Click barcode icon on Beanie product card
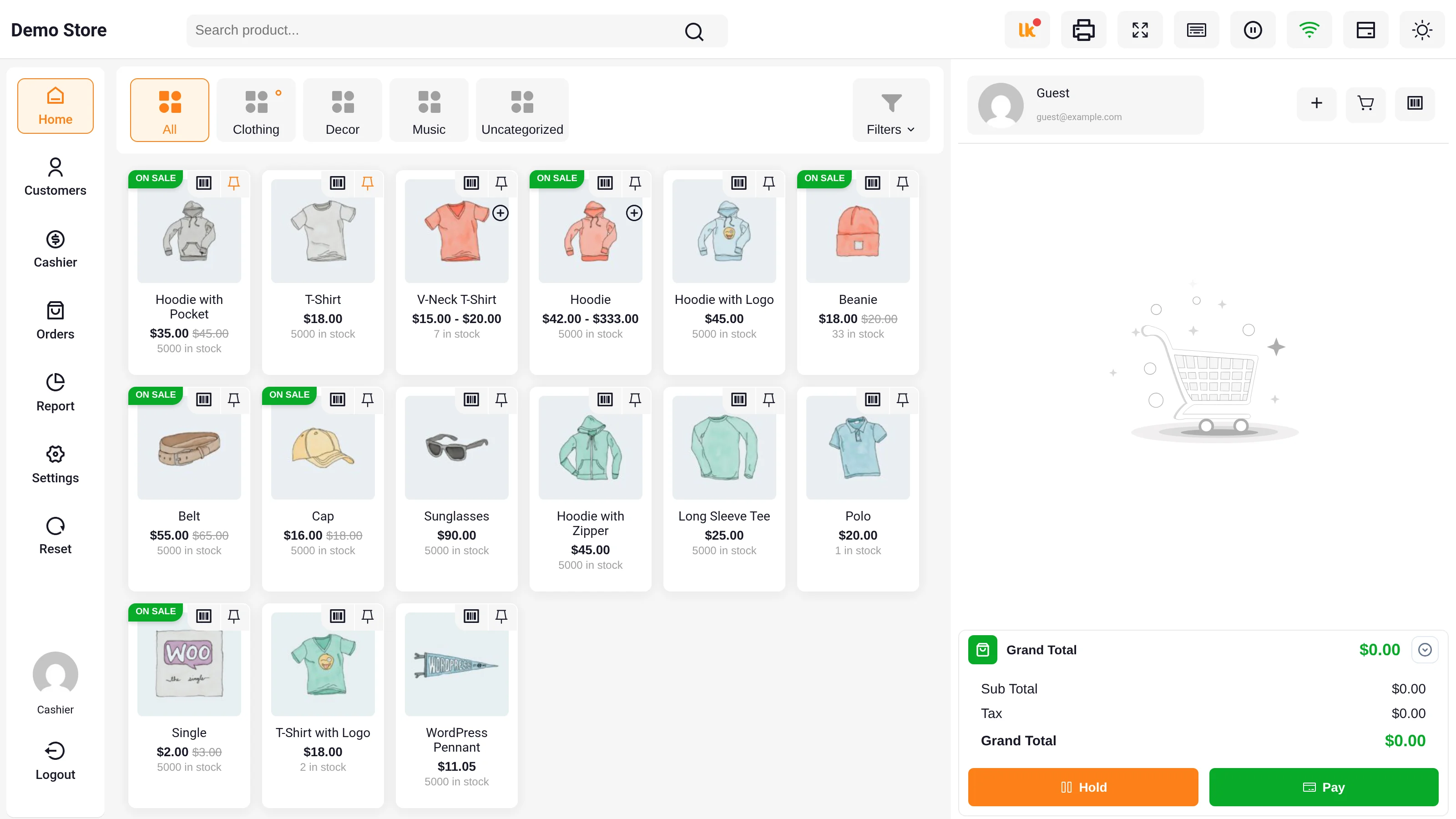 (x=873, y=183)
